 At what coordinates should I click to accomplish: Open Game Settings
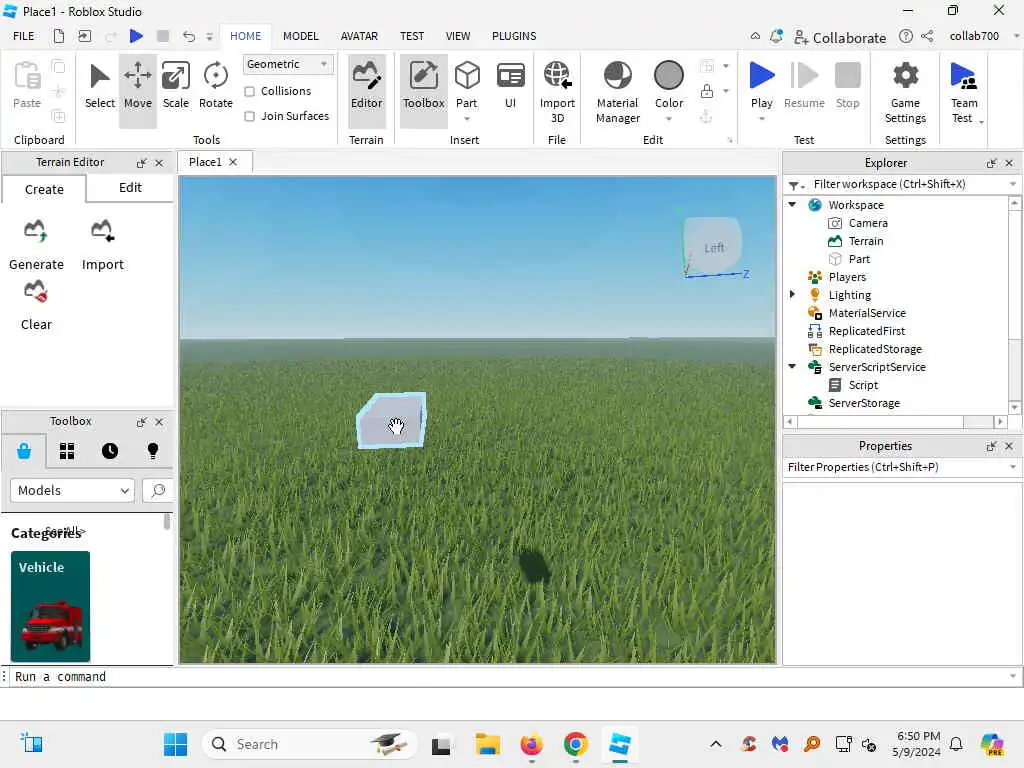905,91
